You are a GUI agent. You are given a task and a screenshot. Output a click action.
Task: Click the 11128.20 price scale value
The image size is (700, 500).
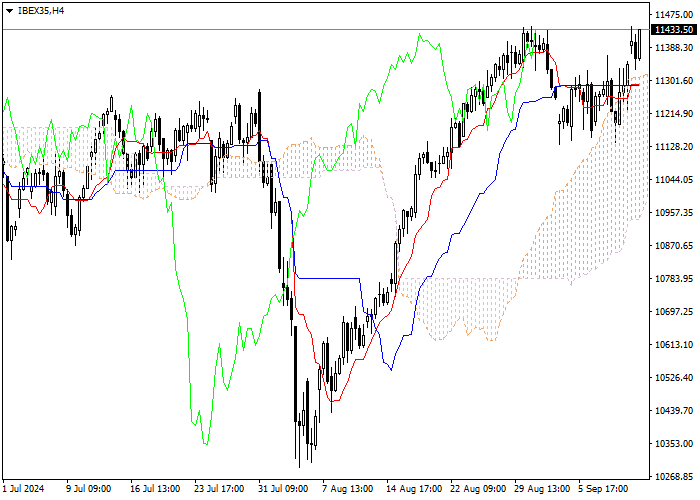674,147
